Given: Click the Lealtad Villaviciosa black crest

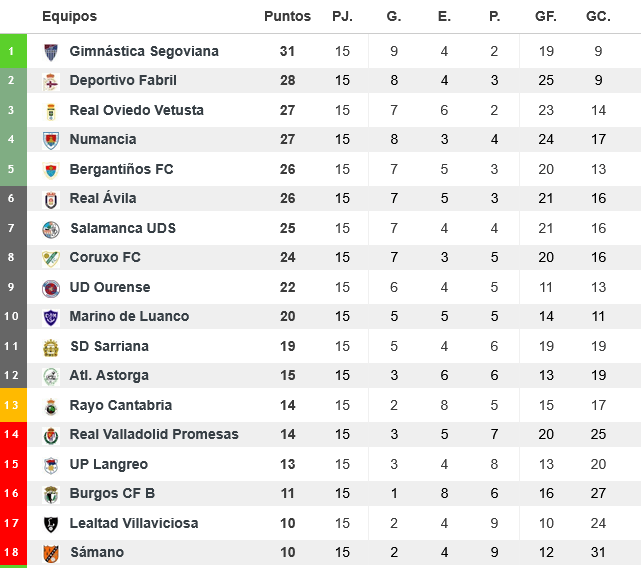Looking at the screenshot, I should pos(51,524).
